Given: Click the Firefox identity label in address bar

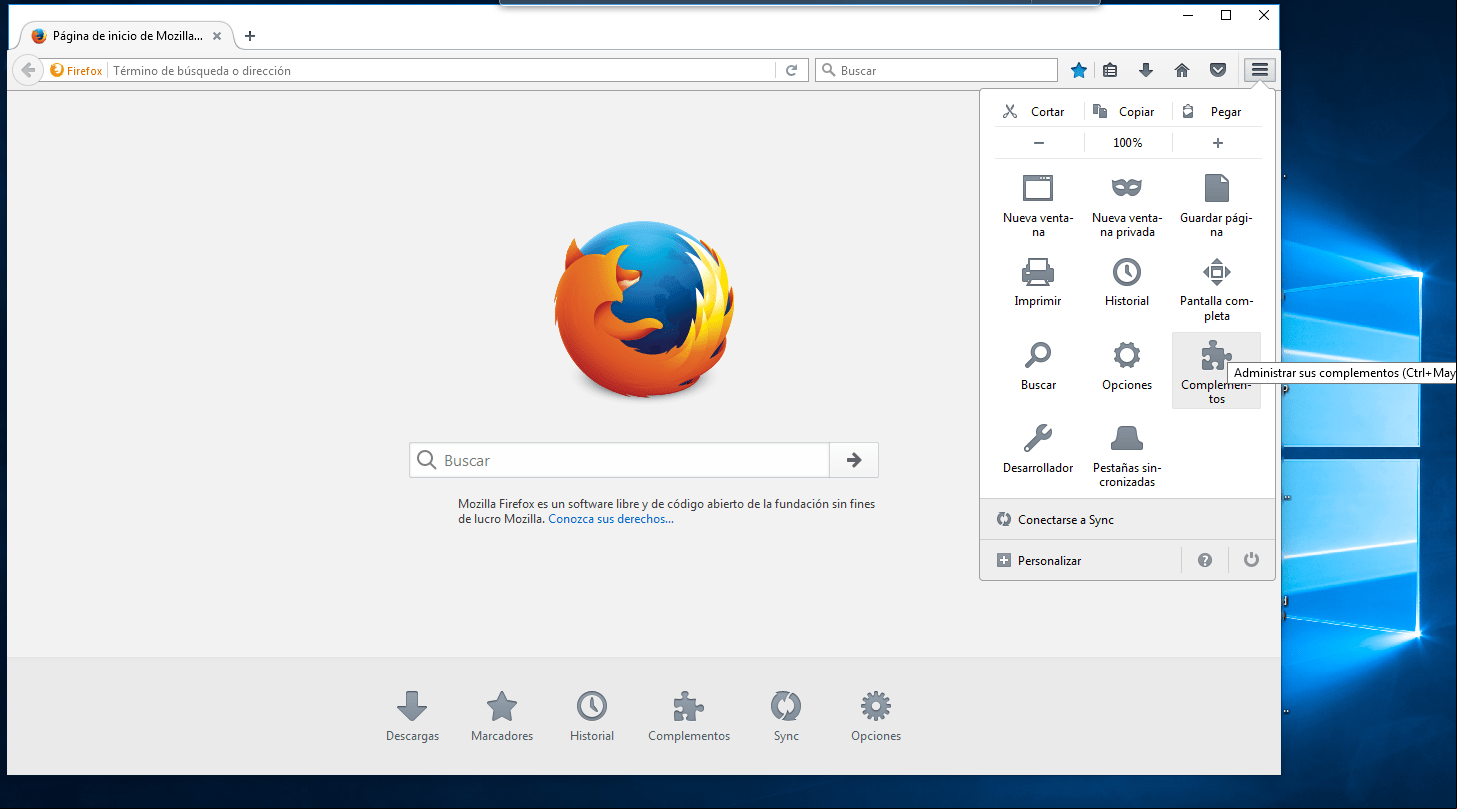Looking at the screenshot, I should [76, 71].
